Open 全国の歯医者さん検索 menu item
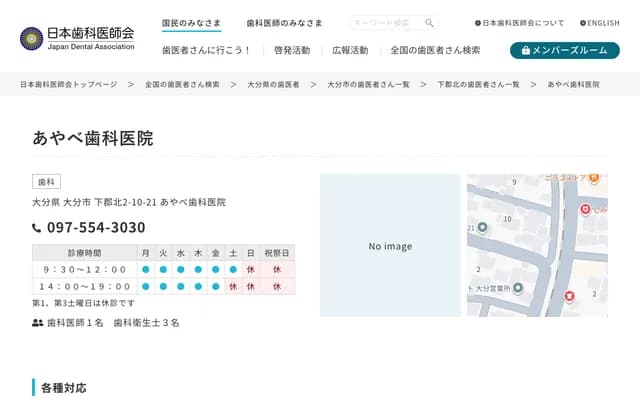The width and height of the screenshot is (640, 400). (x=441, y=50)
